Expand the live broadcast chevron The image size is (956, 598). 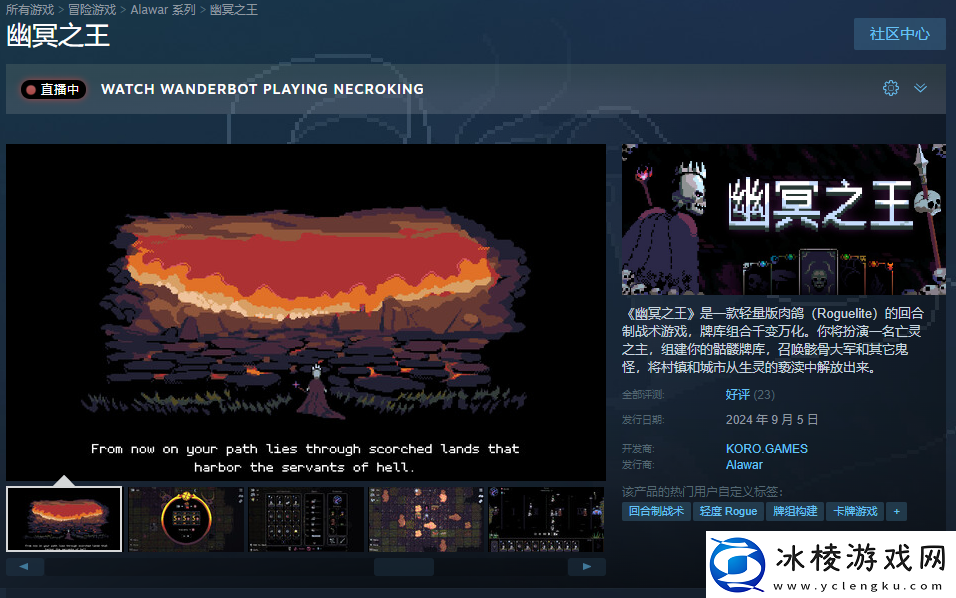point(921,88)
